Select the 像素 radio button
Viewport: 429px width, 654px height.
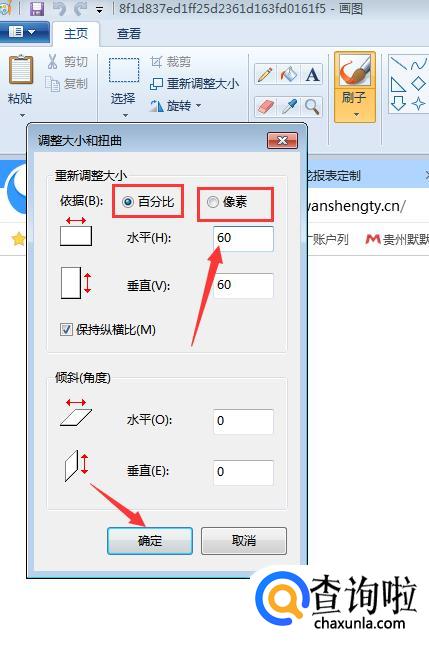click(213, 202)
